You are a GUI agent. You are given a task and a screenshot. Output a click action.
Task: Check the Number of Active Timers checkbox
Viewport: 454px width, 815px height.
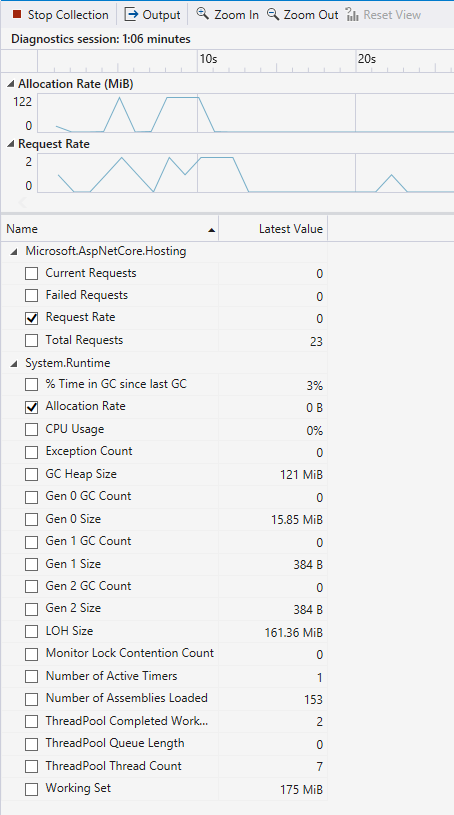(32, 676)
